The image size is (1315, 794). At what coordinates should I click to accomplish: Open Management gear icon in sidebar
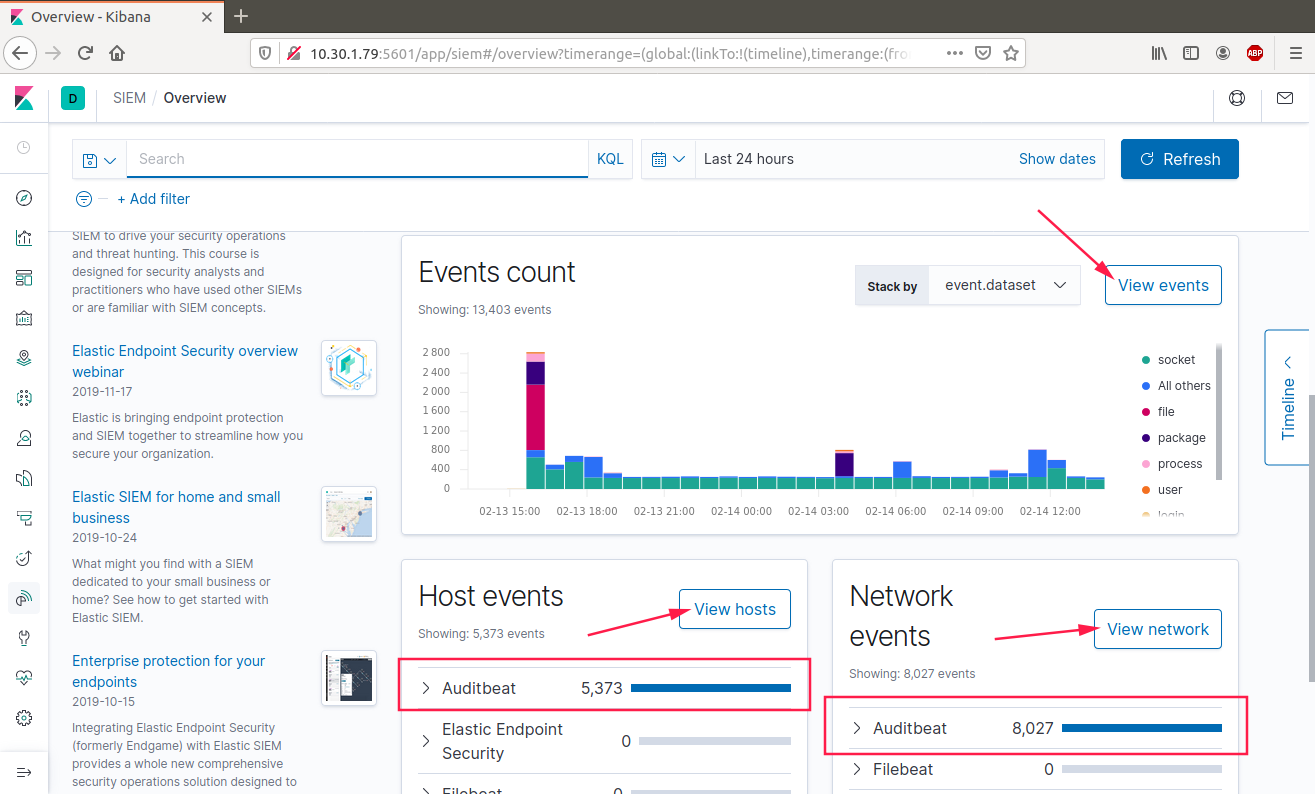24,718
